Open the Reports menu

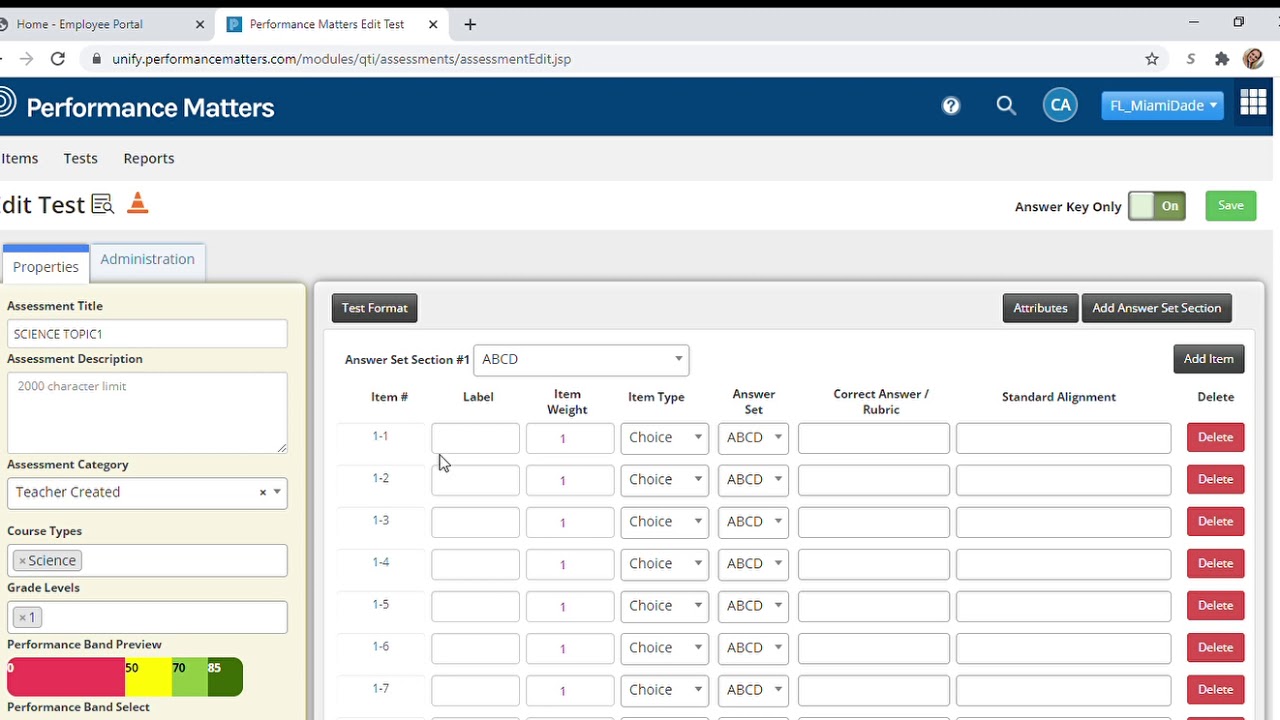pos(149,158)
